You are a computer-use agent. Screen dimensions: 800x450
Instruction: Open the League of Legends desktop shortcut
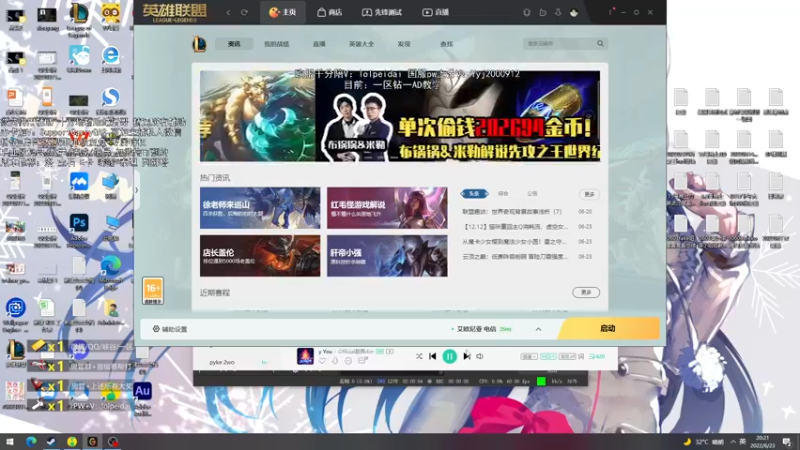(79, 18)
